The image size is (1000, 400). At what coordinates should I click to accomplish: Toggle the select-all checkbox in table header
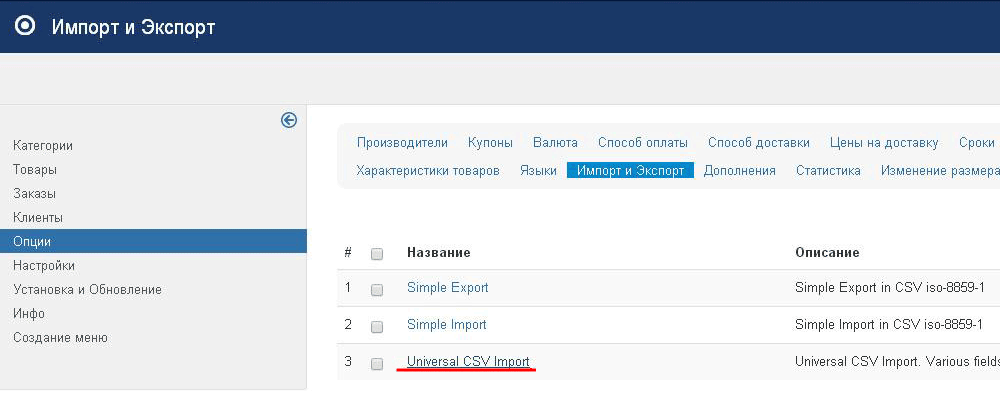377,254
